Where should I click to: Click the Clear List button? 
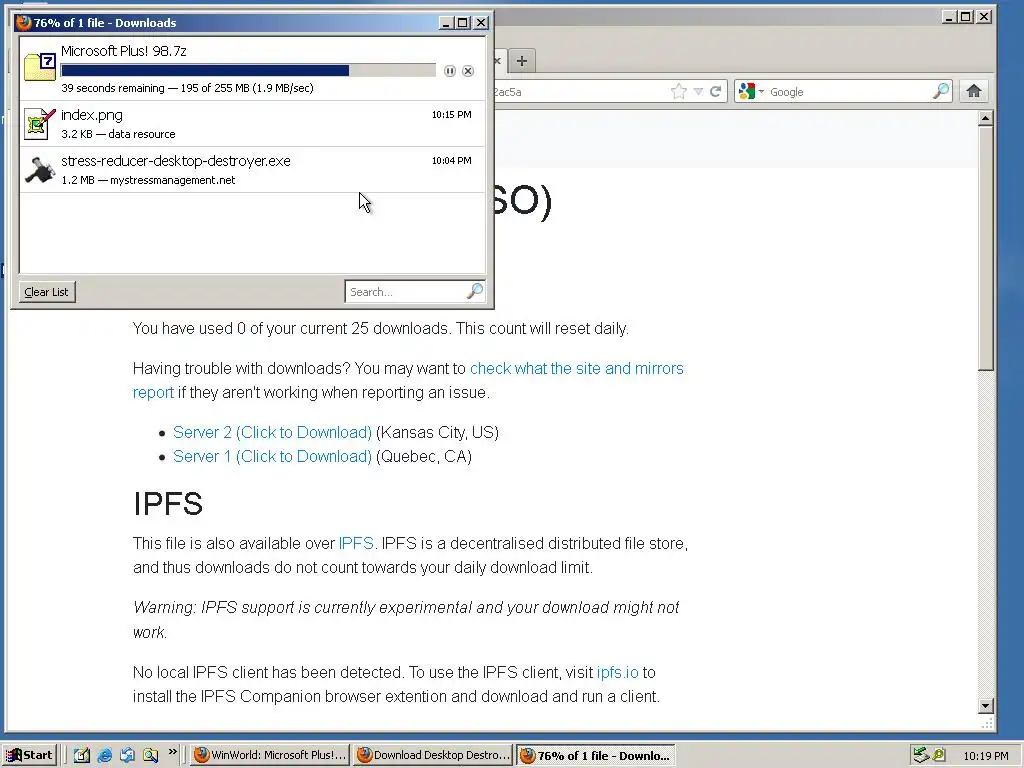pos(46,292)
